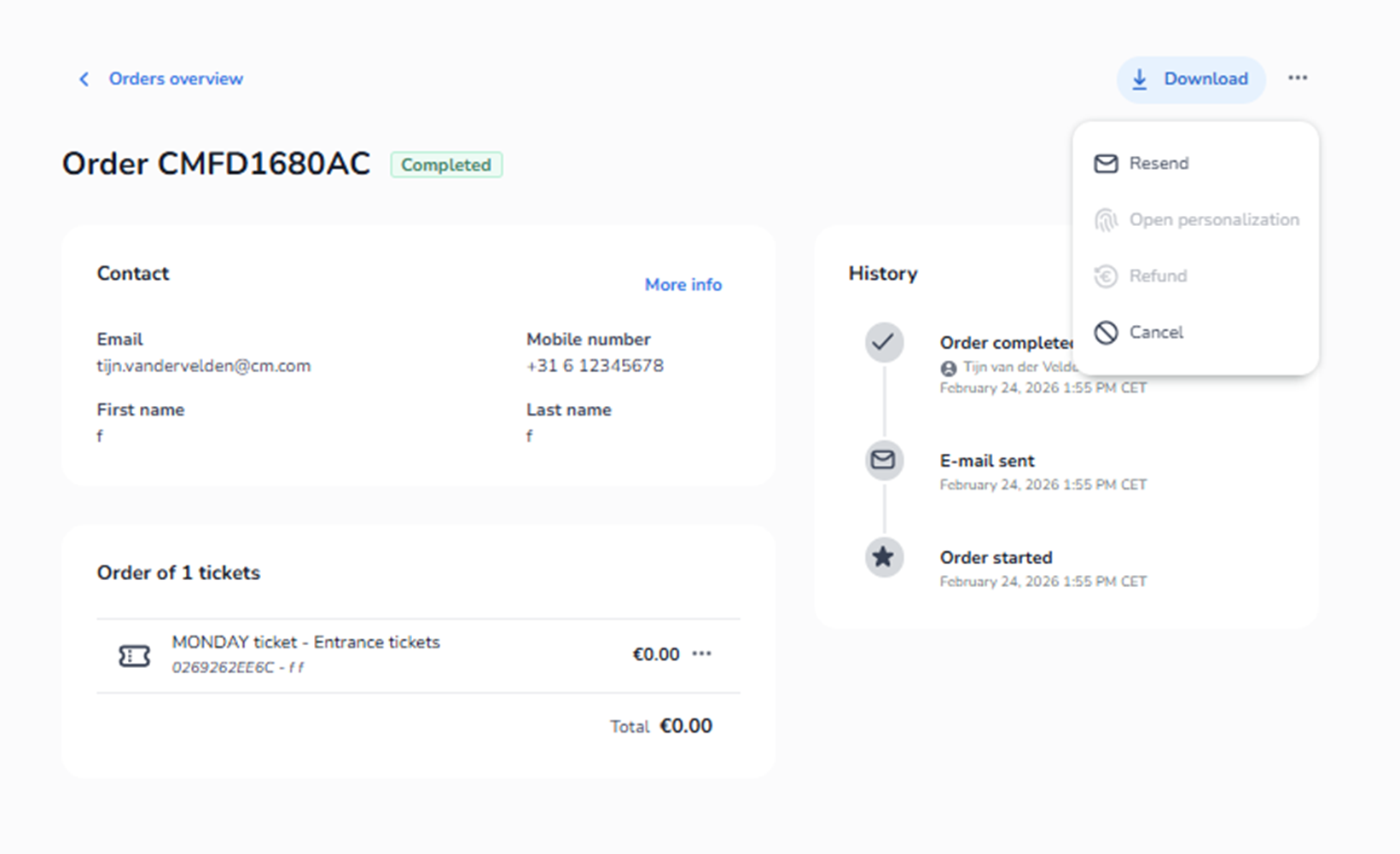Click the star icon for Order started
The width and height of the screenshot is (1400, 854).
click(883, 558)
